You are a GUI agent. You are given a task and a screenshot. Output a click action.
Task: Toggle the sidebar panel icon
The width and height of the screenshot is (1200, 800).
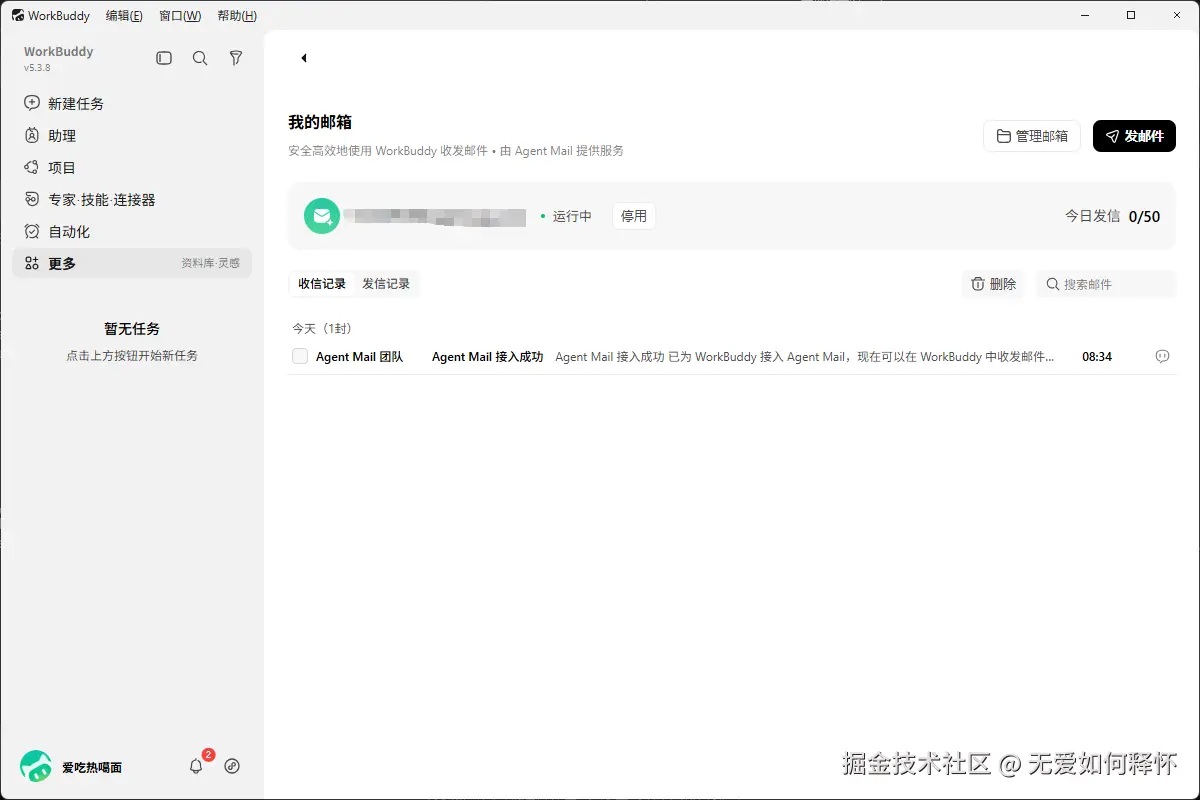164,59
